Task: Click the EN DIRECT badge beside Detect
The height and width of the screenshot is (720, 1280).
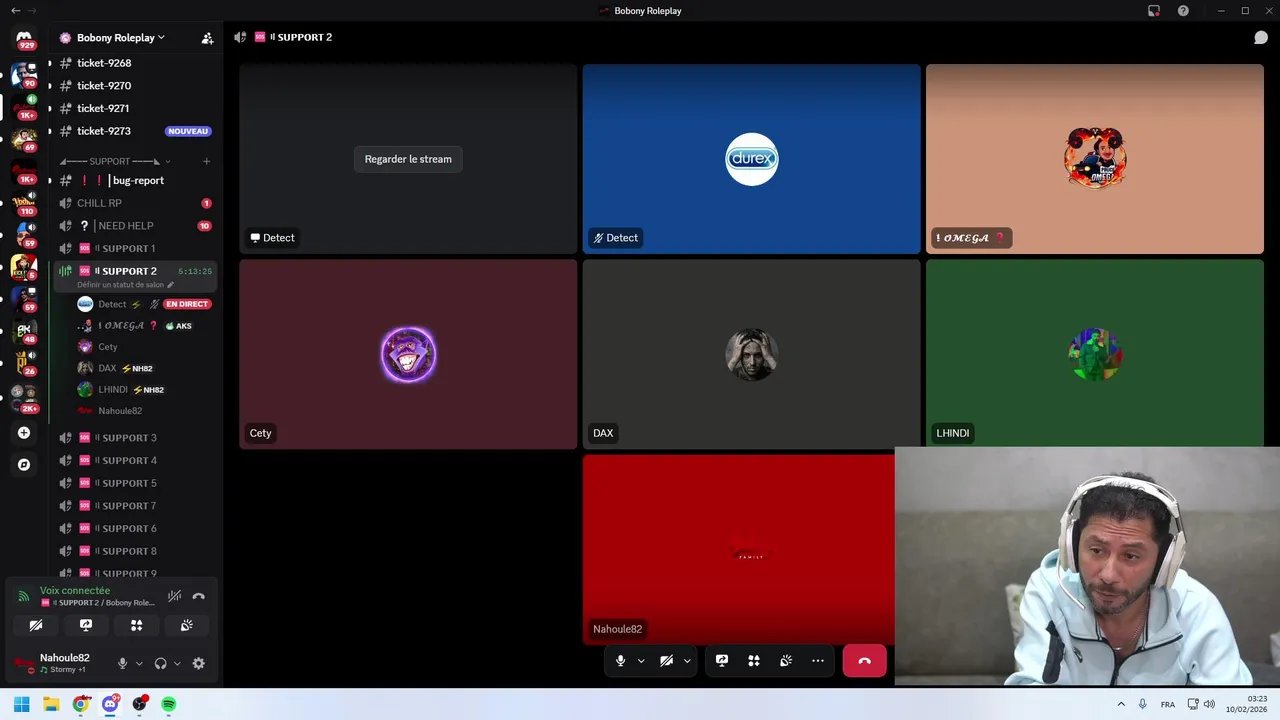Action: 187,304
